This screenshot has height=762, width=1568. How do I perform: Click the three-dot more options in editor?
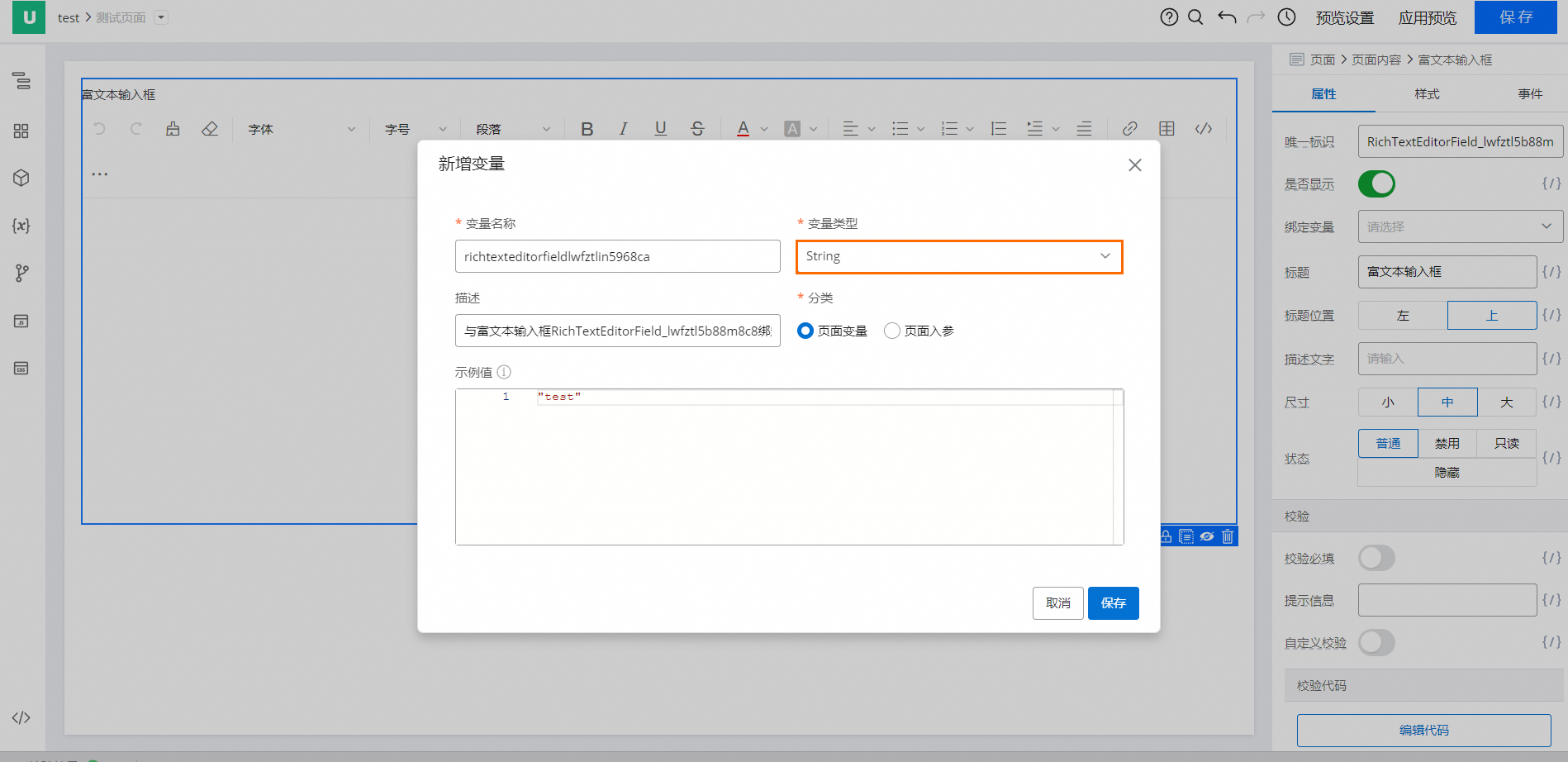click(x=100, y=174)
